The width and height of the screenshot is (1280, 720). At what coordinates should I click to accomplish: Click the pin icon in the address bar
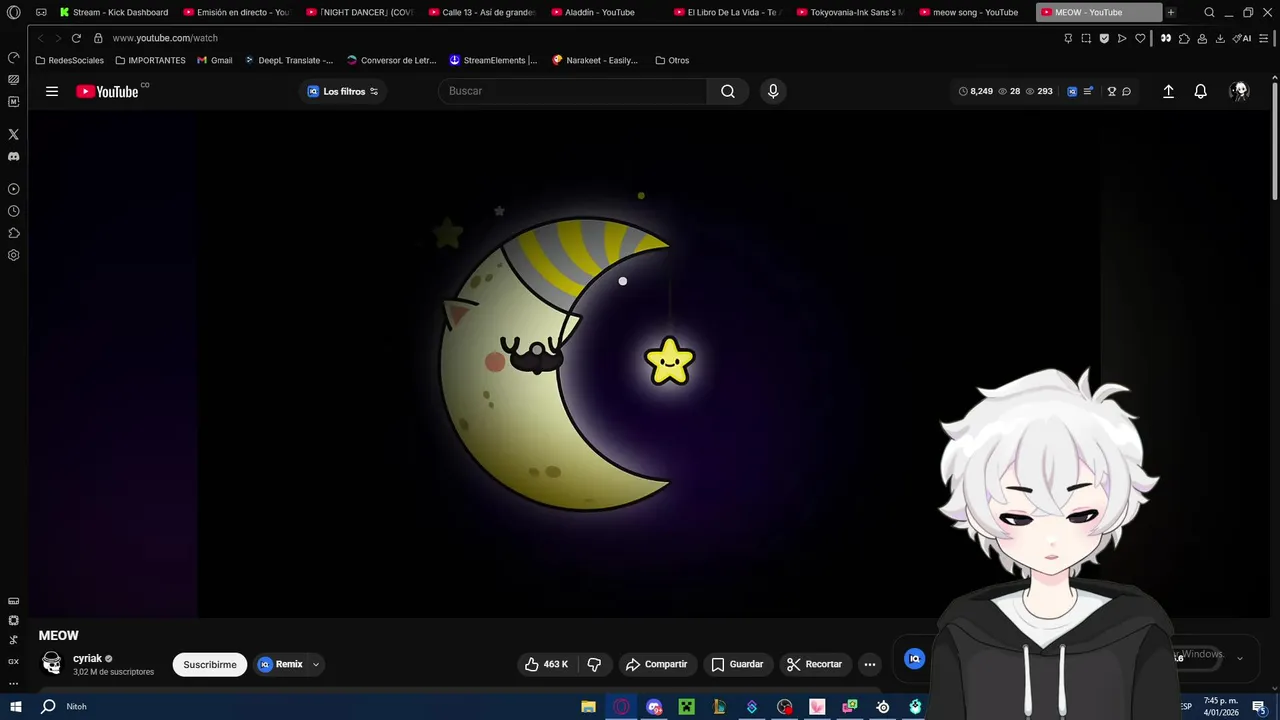tap(1068, 38)
